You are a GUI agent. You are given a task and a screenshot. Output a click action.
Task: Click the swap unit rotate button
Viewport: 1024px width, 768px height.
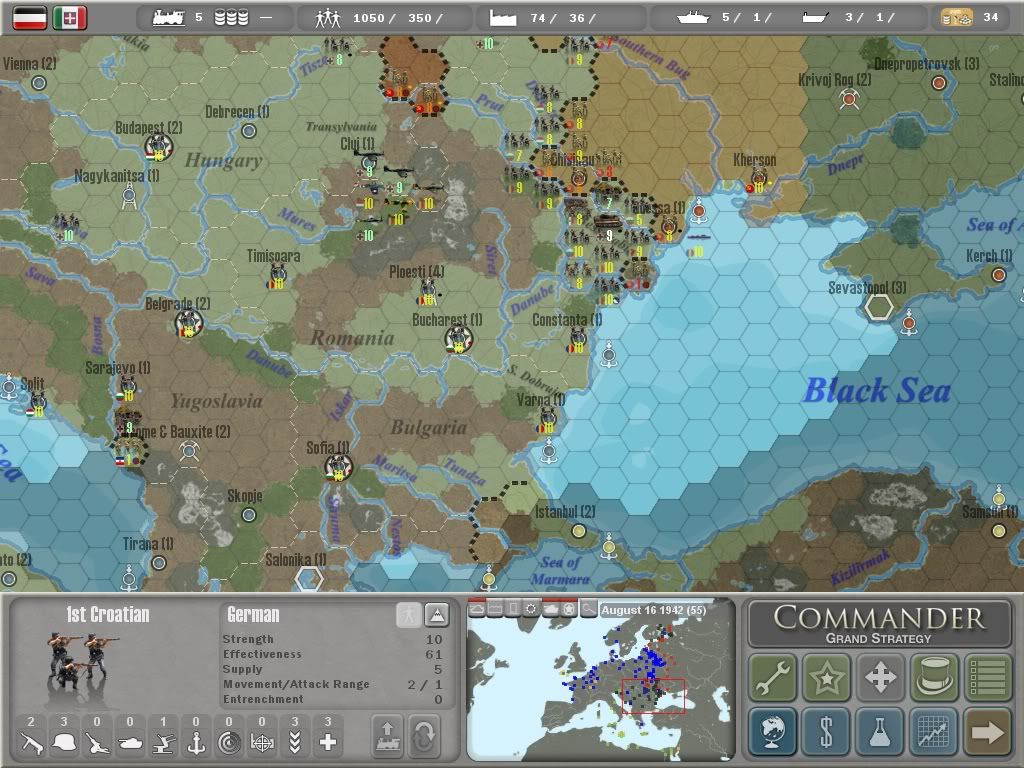click(x=424, y=736)
